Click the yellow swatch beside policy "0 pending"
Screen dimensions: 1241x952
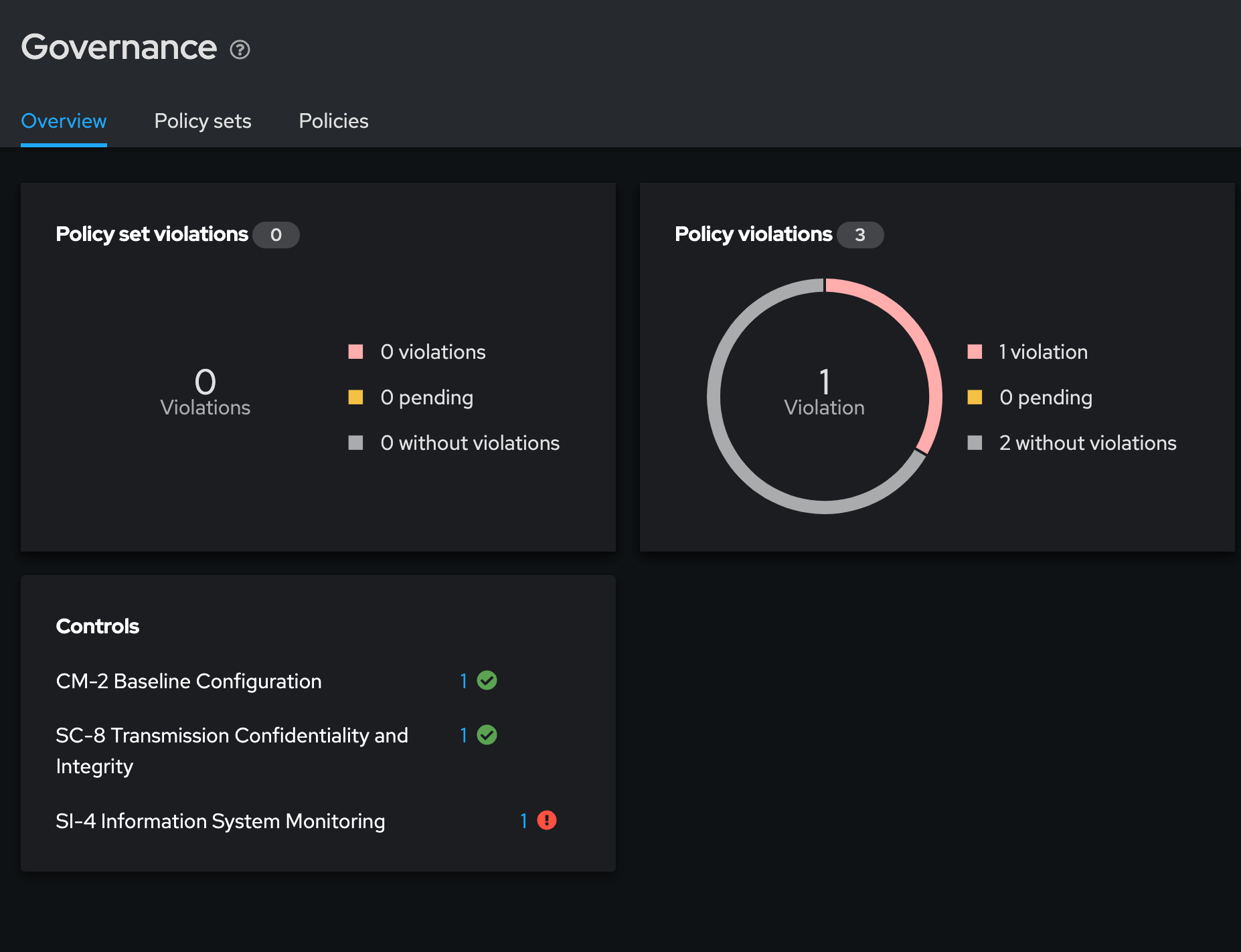tap(975, 398)
